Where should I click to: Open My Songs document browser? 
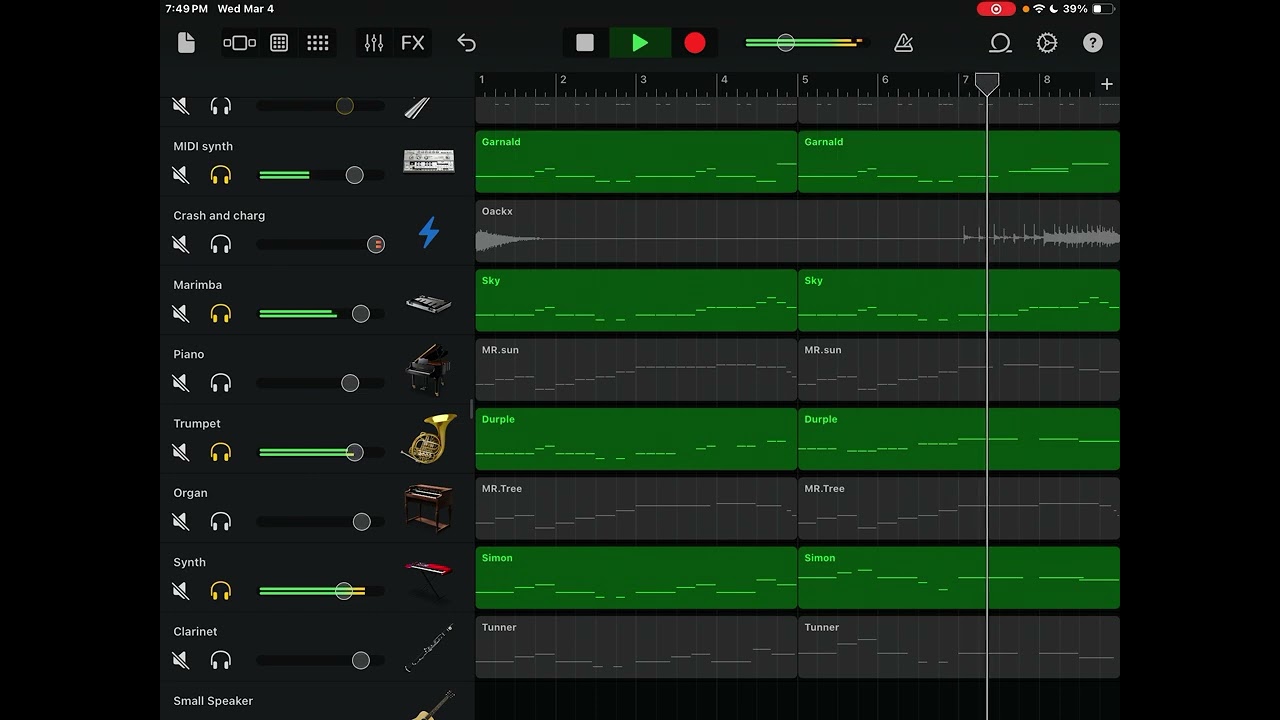186,43
